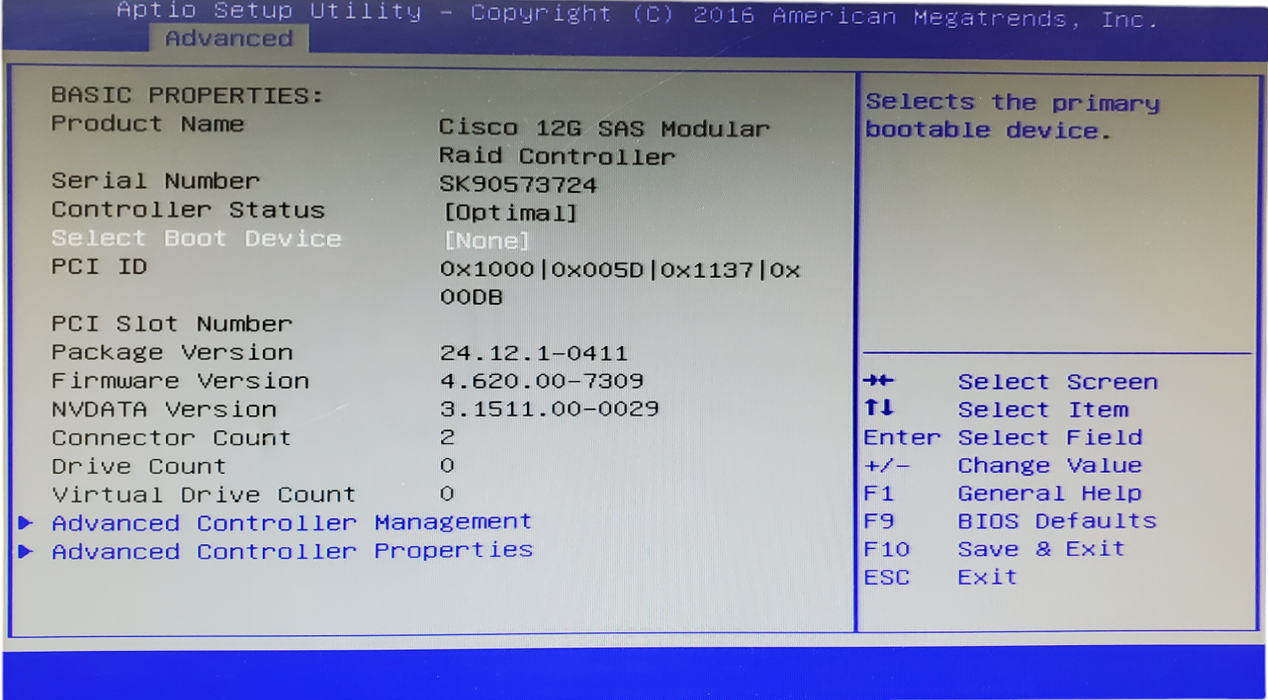Click the Aptio Setup Utility title
The height and width of the screenshot is (700, 1268).
point(268,12)
